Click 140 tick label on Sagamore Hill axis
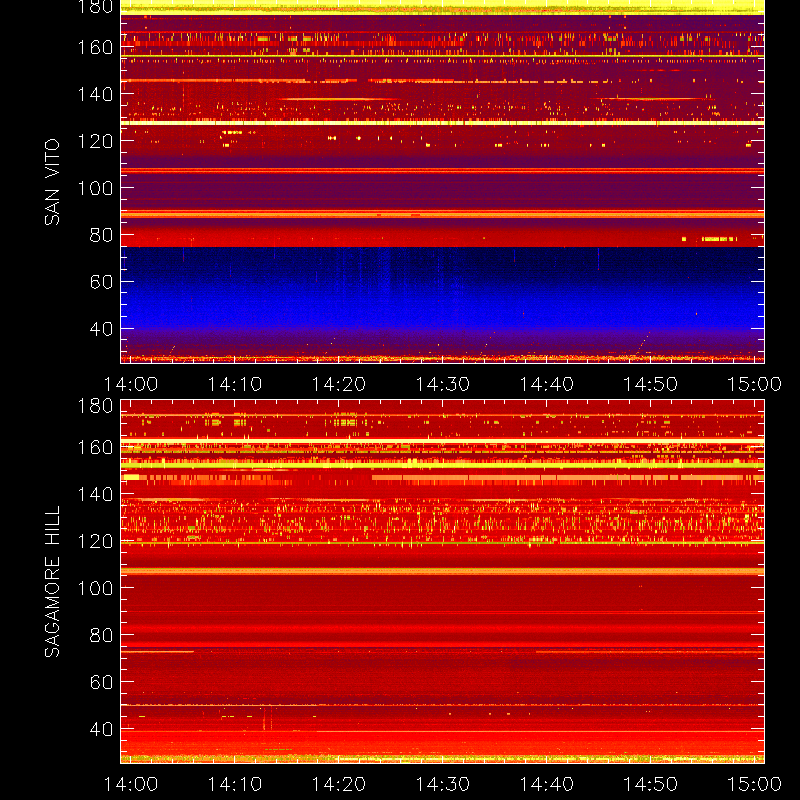Screen dimensions: 800x800 (95, 494)
